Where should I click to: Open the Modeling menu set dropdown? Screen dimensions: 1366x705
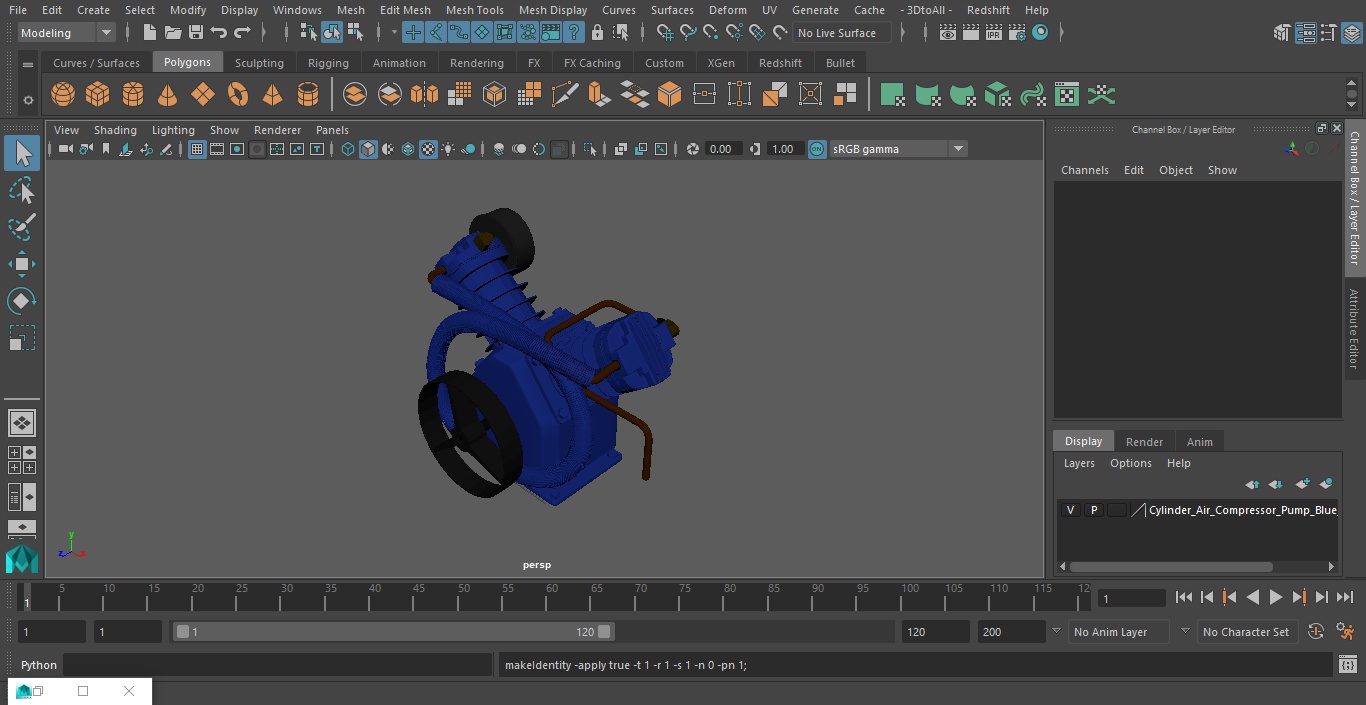coord(67,33)
